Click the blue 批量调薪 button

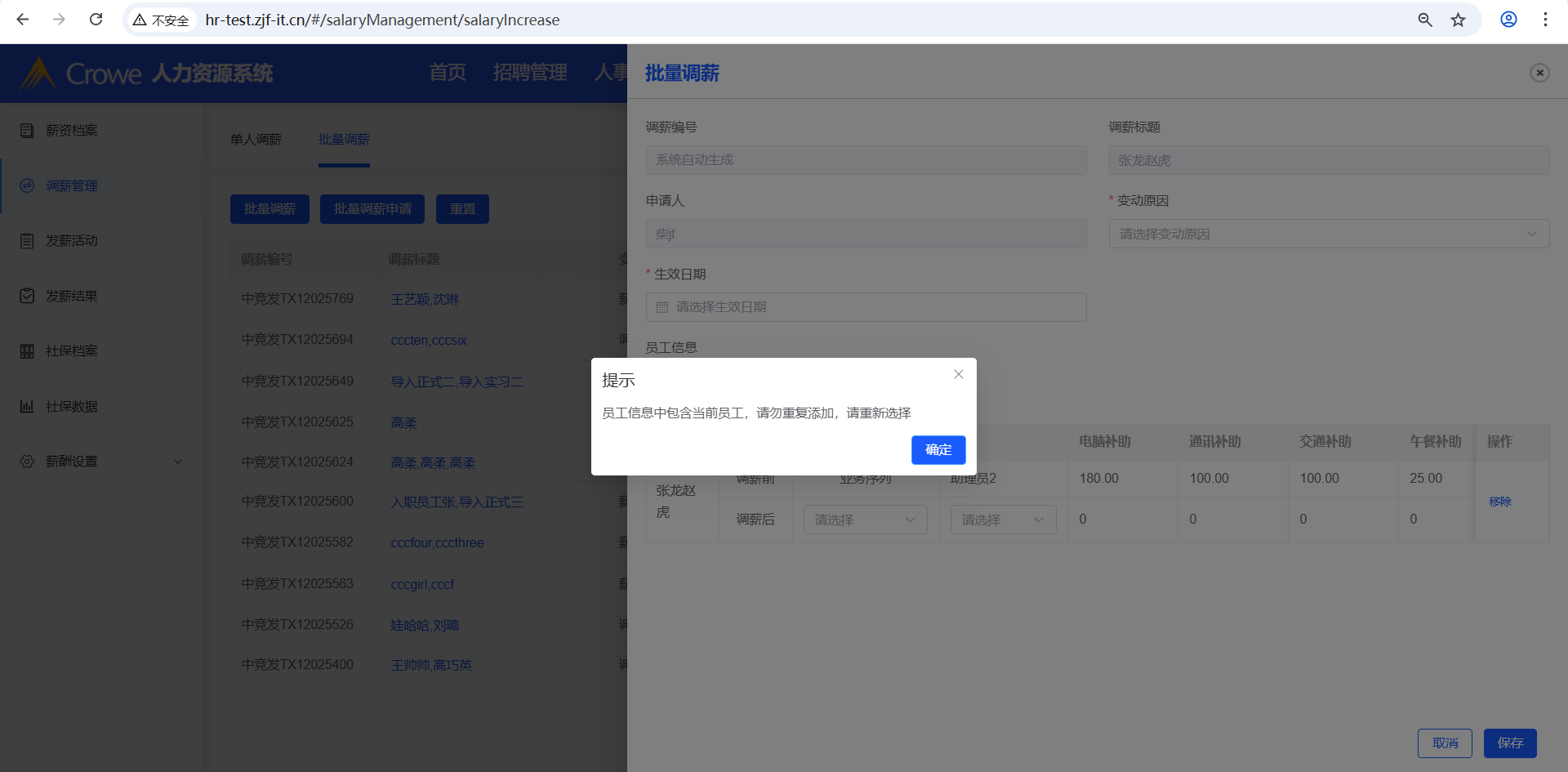[x=269, y=209]
